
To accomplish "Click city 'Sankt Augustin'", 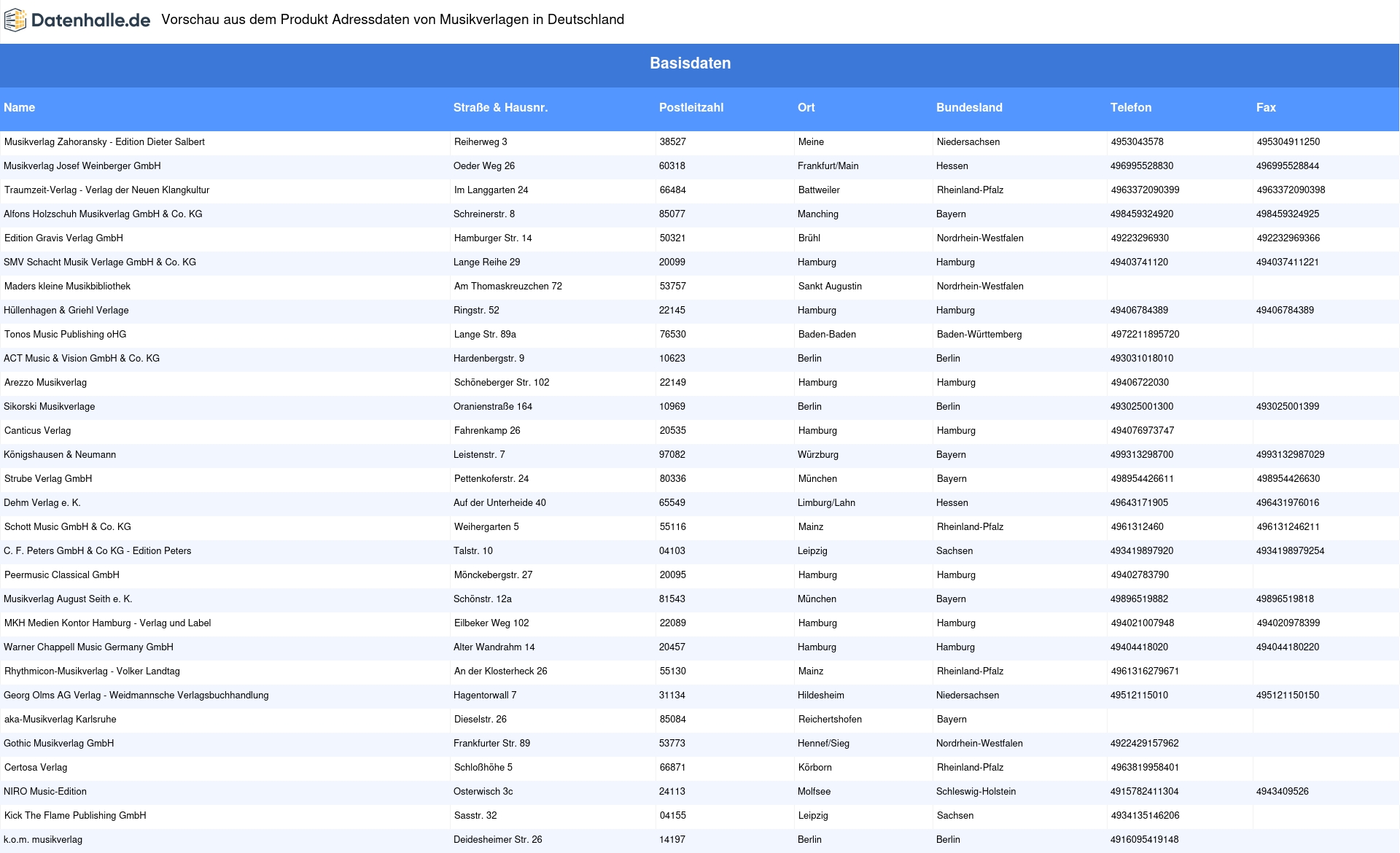I will click(830, 287).
